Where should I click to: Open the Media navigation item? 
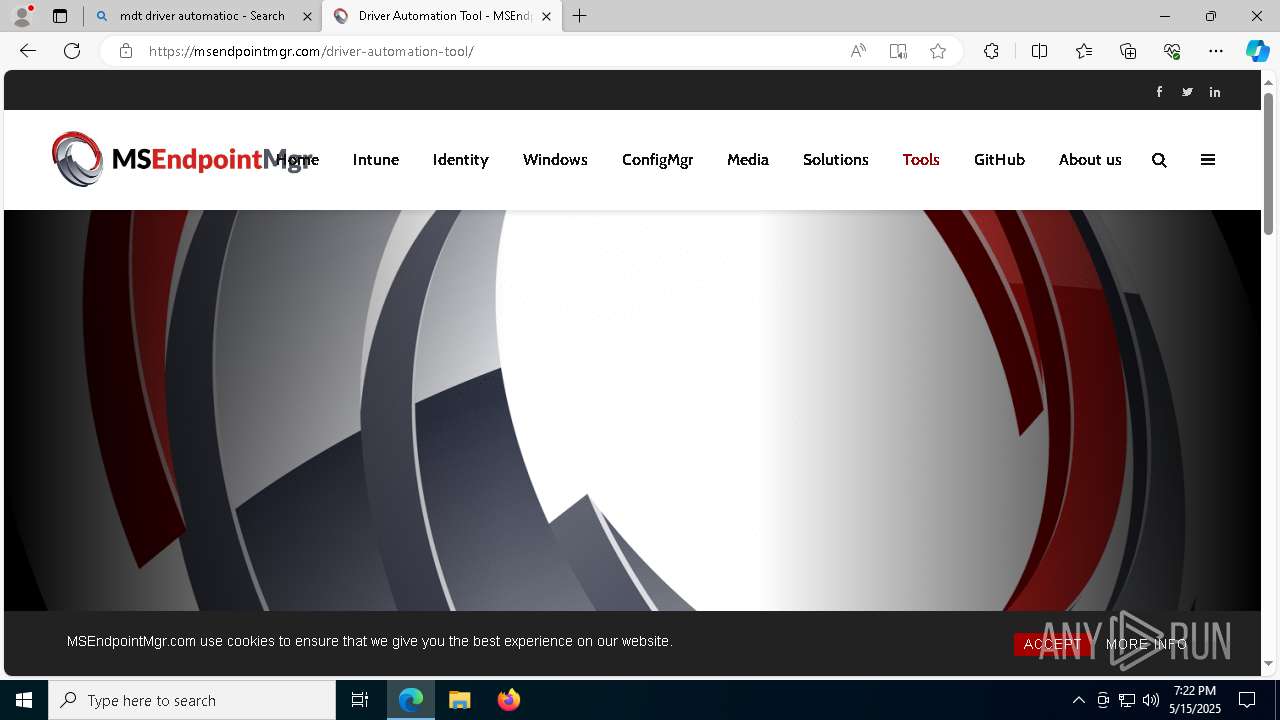coord(748,160)
